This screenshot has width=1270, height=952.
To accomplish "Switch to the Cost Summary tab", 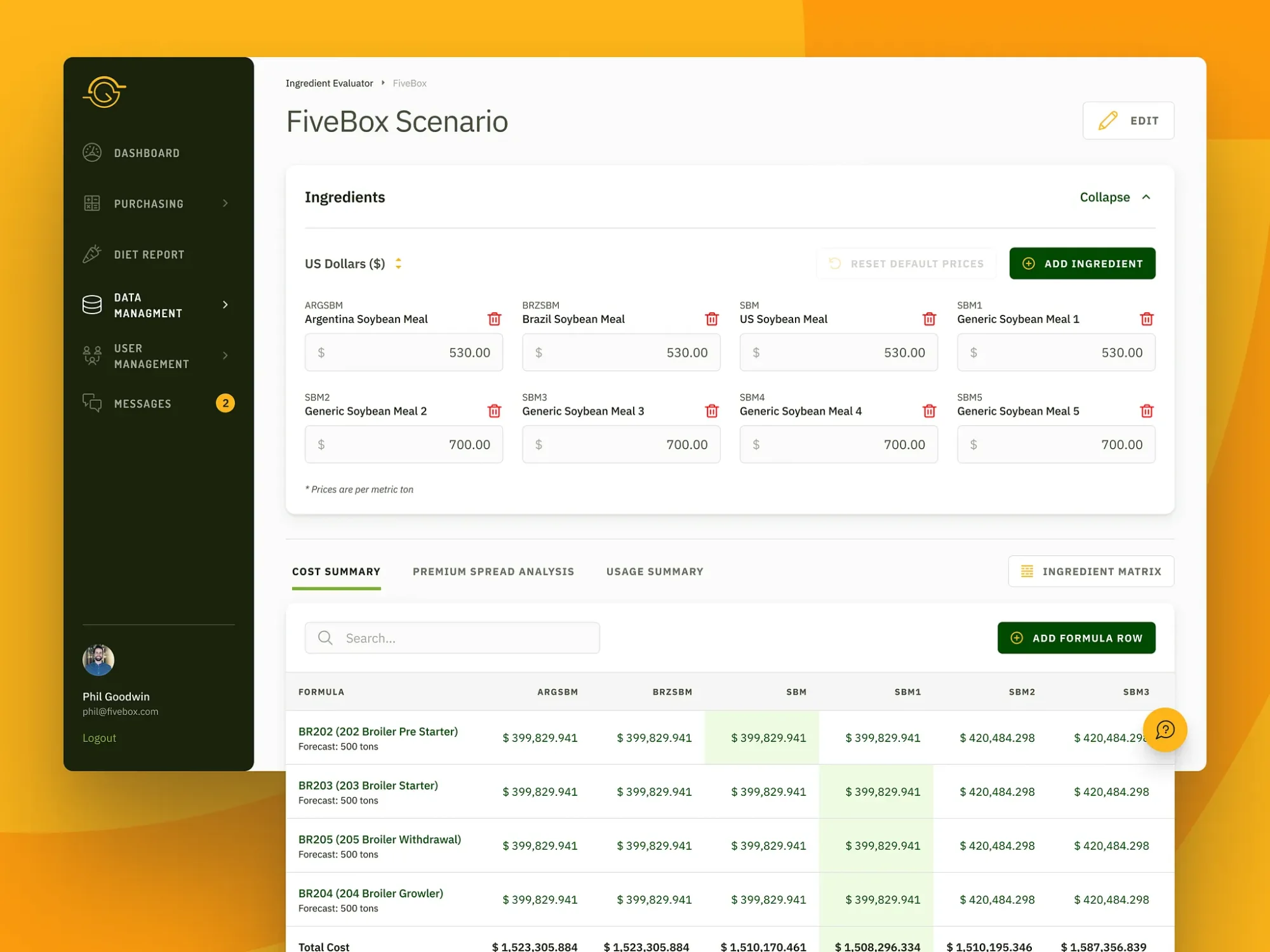I will tap(337, 571).
